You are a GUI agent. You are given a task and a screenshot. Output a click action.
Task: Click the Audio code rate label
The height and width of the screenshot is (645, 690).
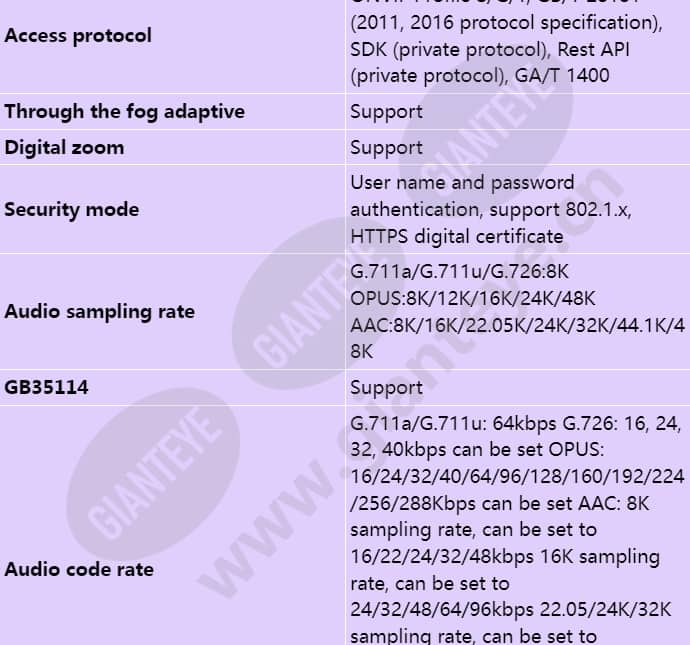point(79,569)
